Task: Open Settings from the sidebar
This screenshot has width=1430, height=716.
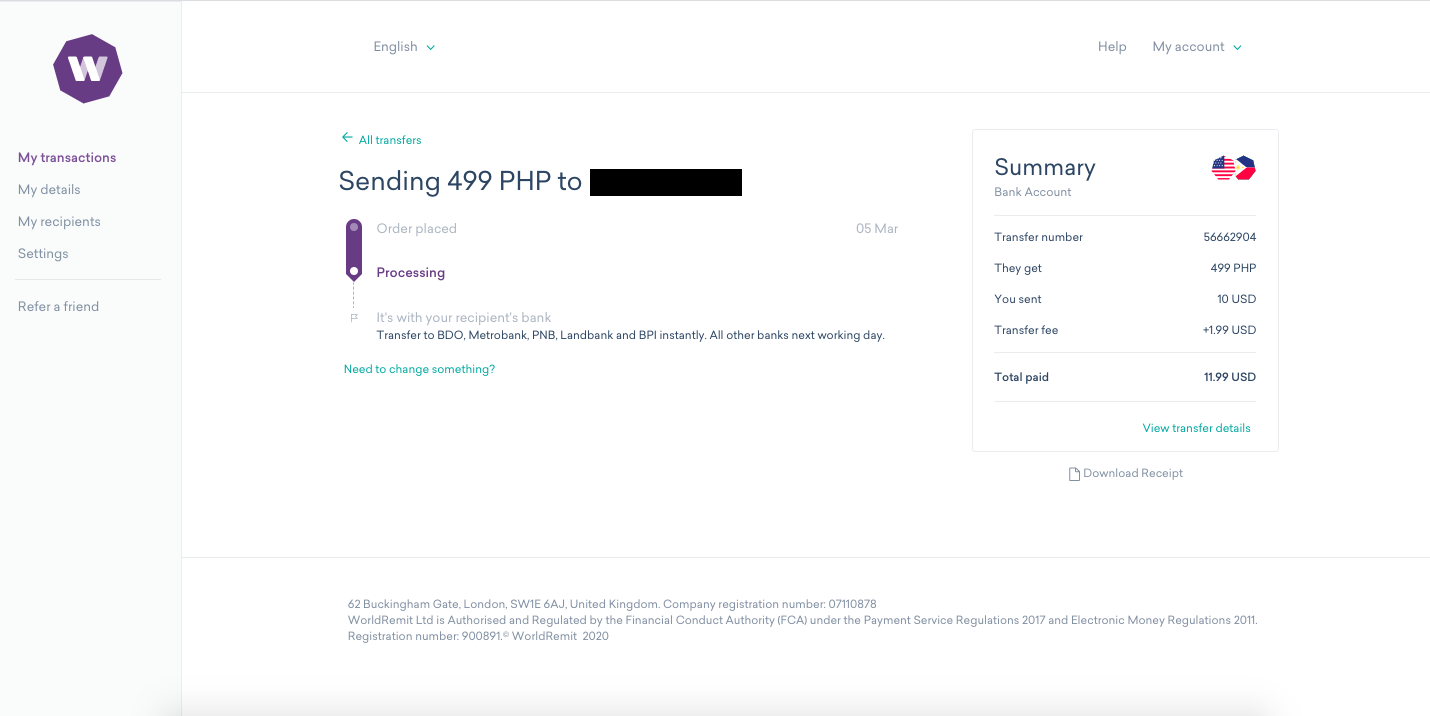Action: pos(43,253)
